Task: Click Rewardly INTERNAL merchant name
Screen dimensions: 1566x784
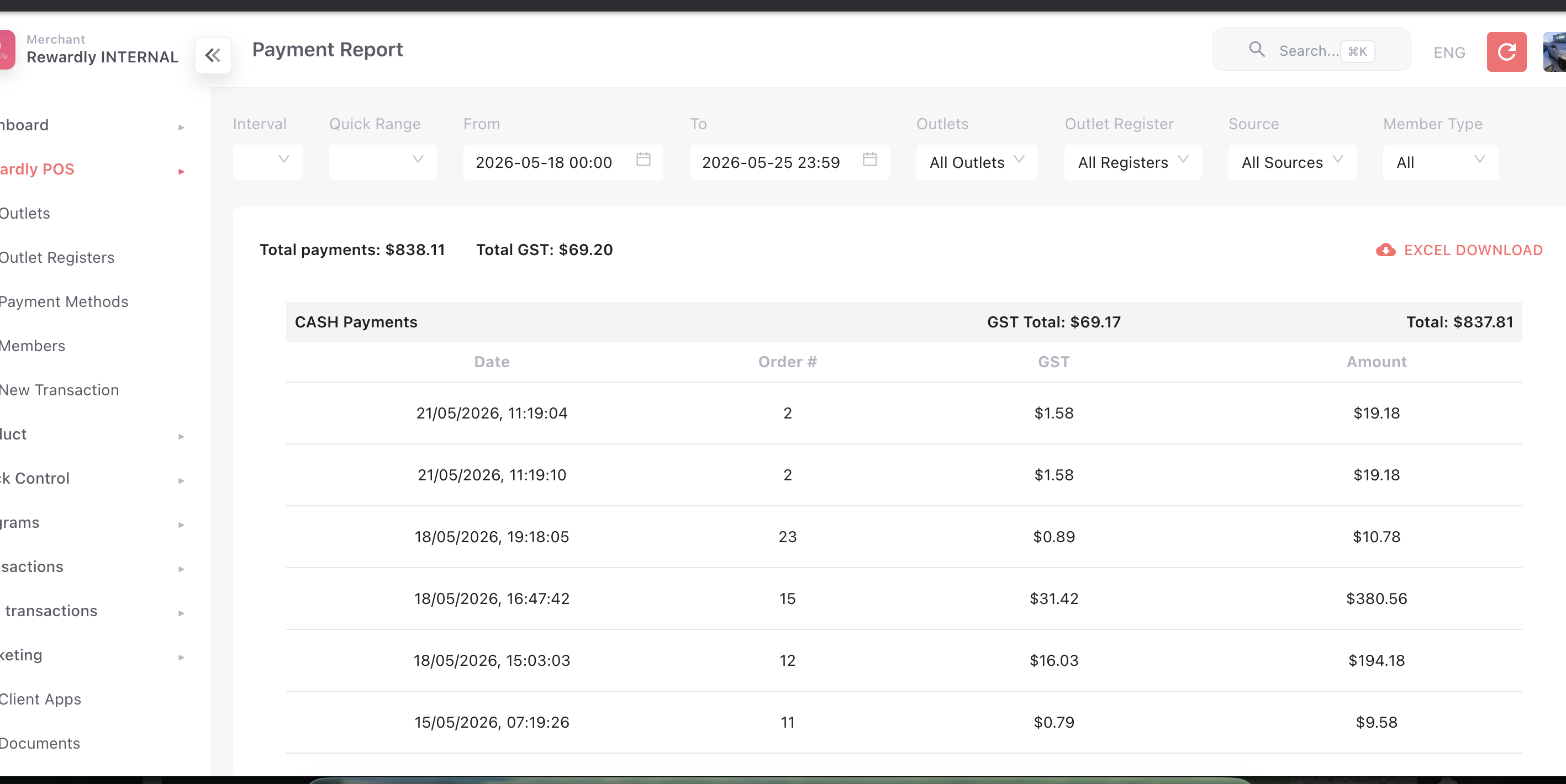Action: tap(102, 57)
